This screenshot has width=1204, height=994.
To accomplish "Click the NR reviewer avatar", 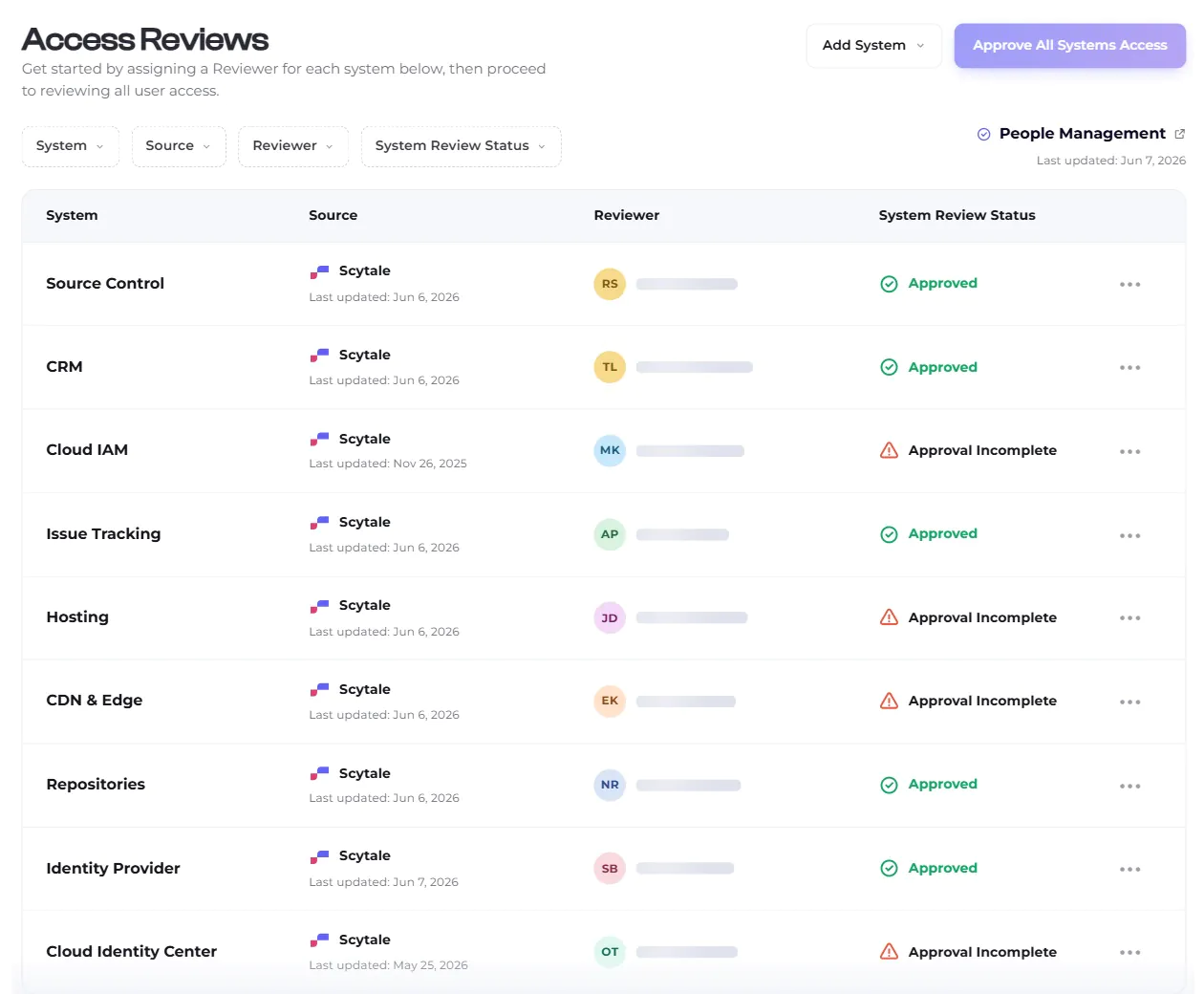I will pyautogui.click(x=610, y=785).
